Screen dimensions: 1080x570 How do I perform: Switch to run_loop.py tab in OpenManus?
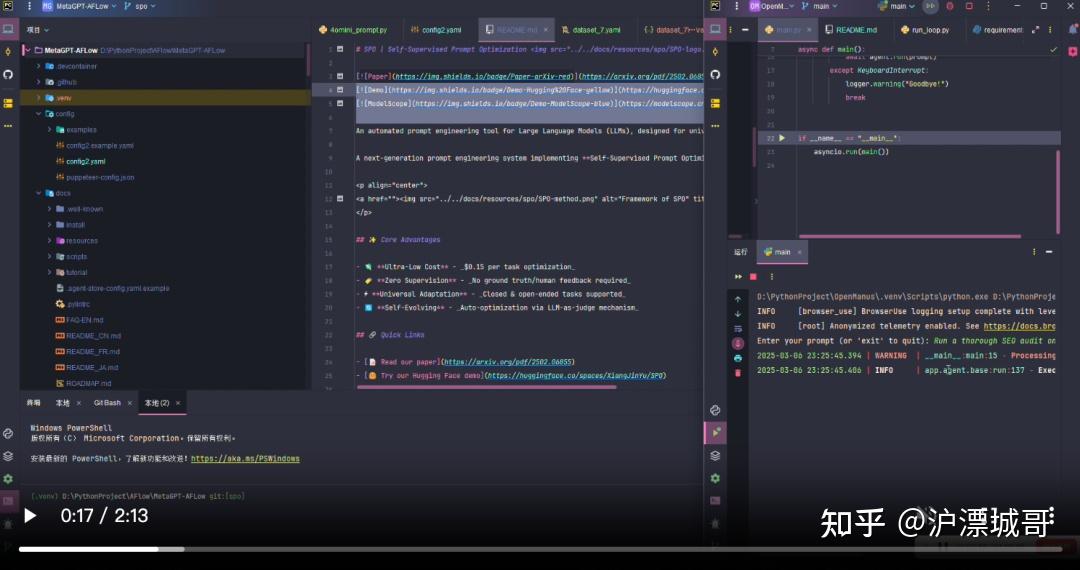point(924,30)
